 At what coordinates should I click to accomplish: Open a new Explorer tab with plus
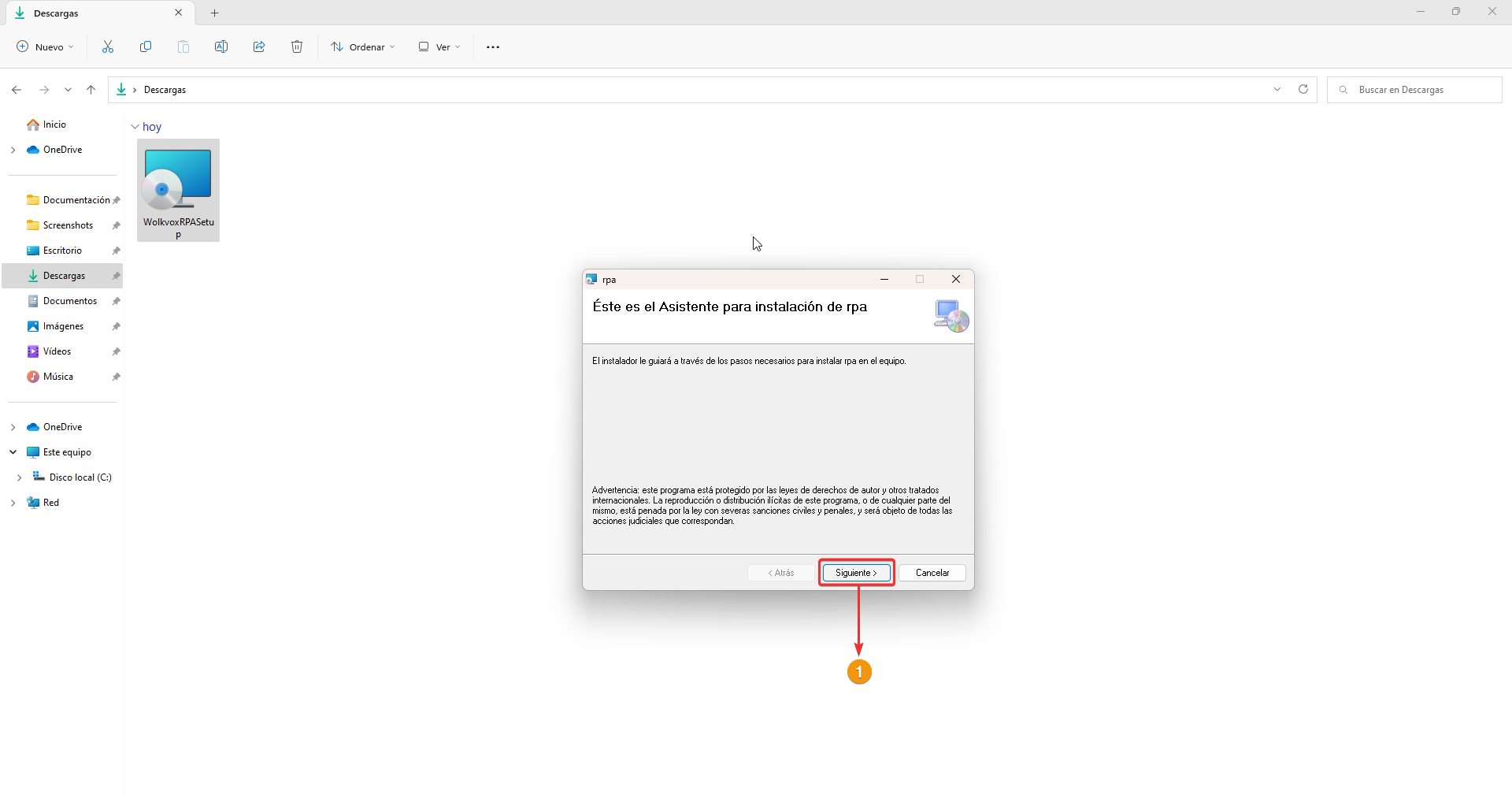point(214,13)
